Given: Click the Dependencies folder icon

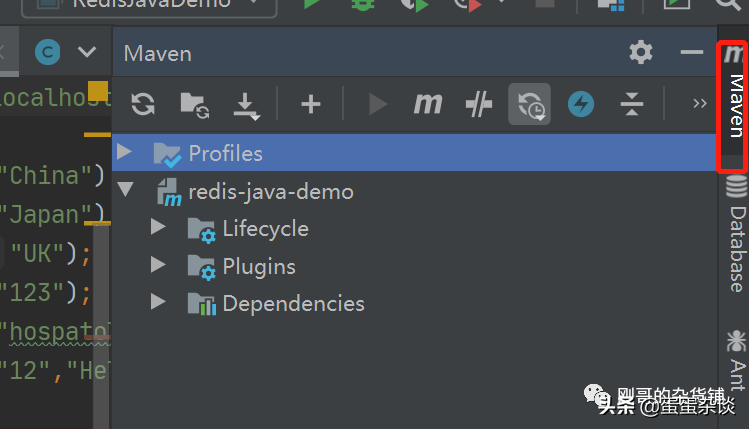Looking at the screenshot, I should pyautogui.click(x=202, y=304).
